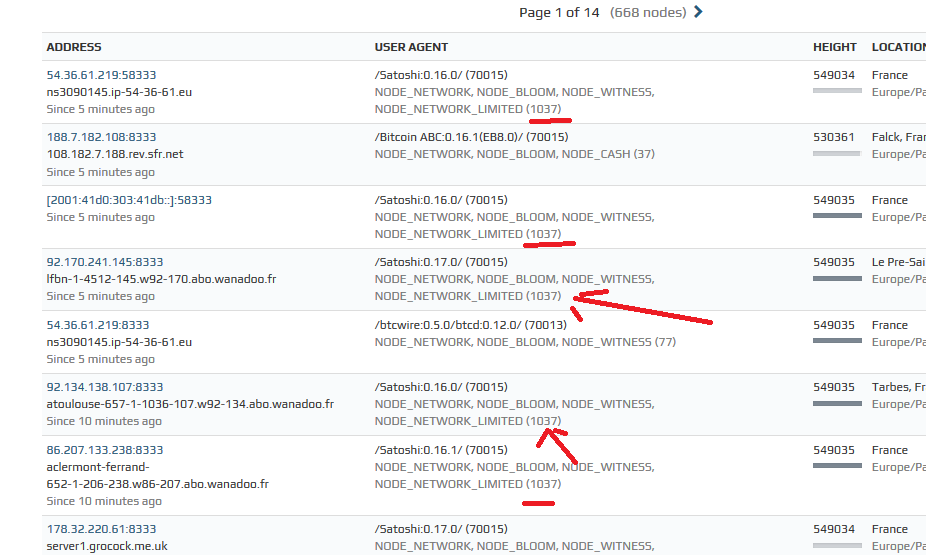Screen dimensions: 926x555
Task: Go to next page using chevron arrow
Action: [x=698, y=12]
